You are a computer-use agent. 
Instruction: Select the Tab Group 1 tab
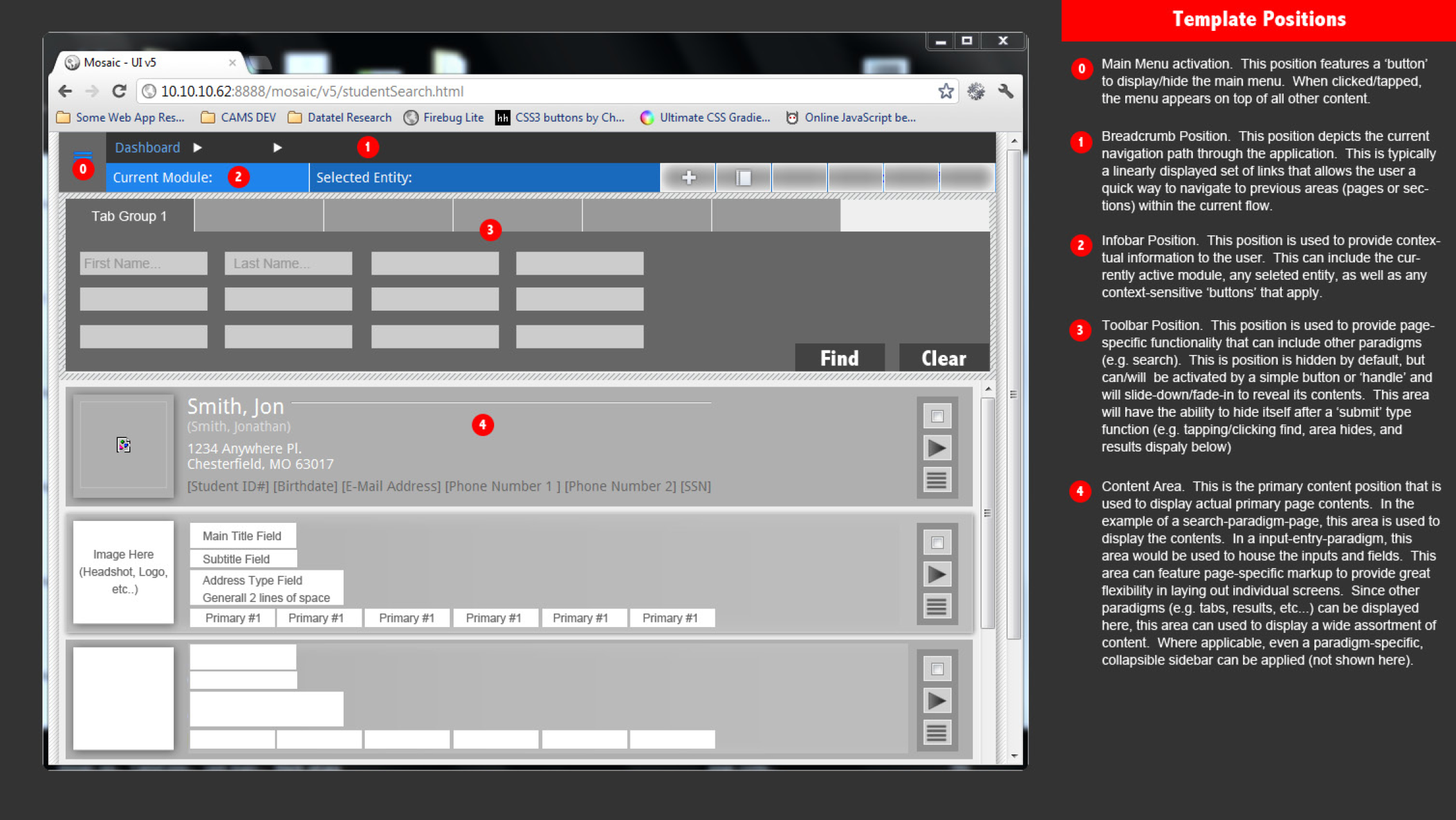(129, 216)
